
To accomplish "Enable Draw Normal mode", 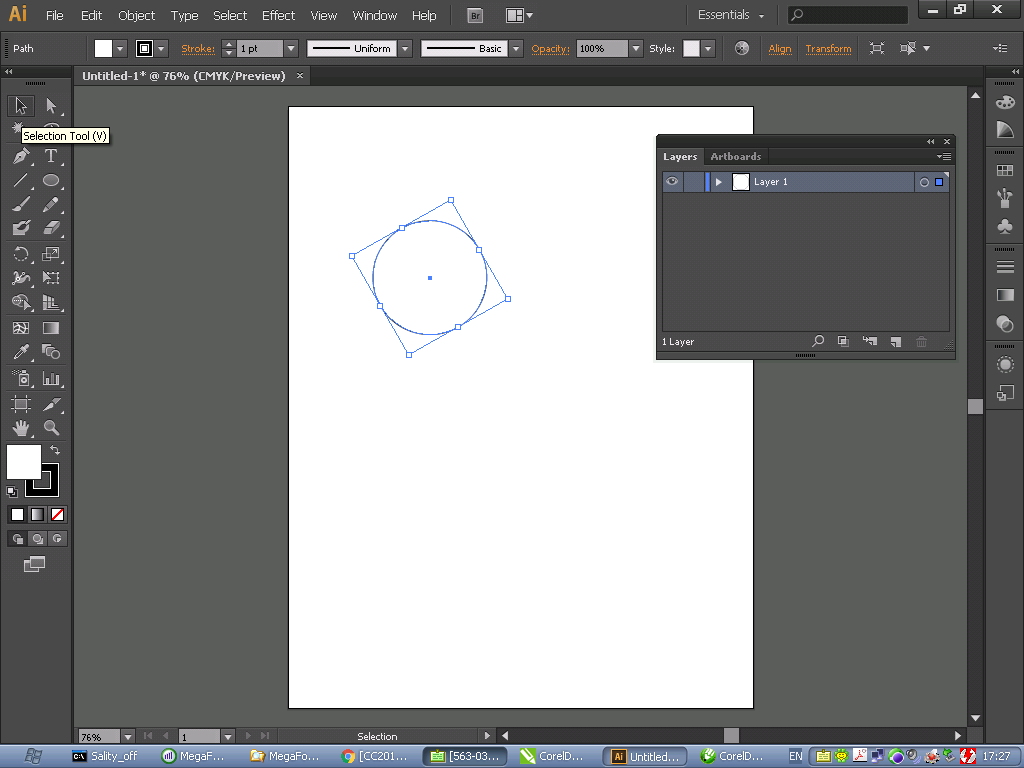I will [18, 539].
